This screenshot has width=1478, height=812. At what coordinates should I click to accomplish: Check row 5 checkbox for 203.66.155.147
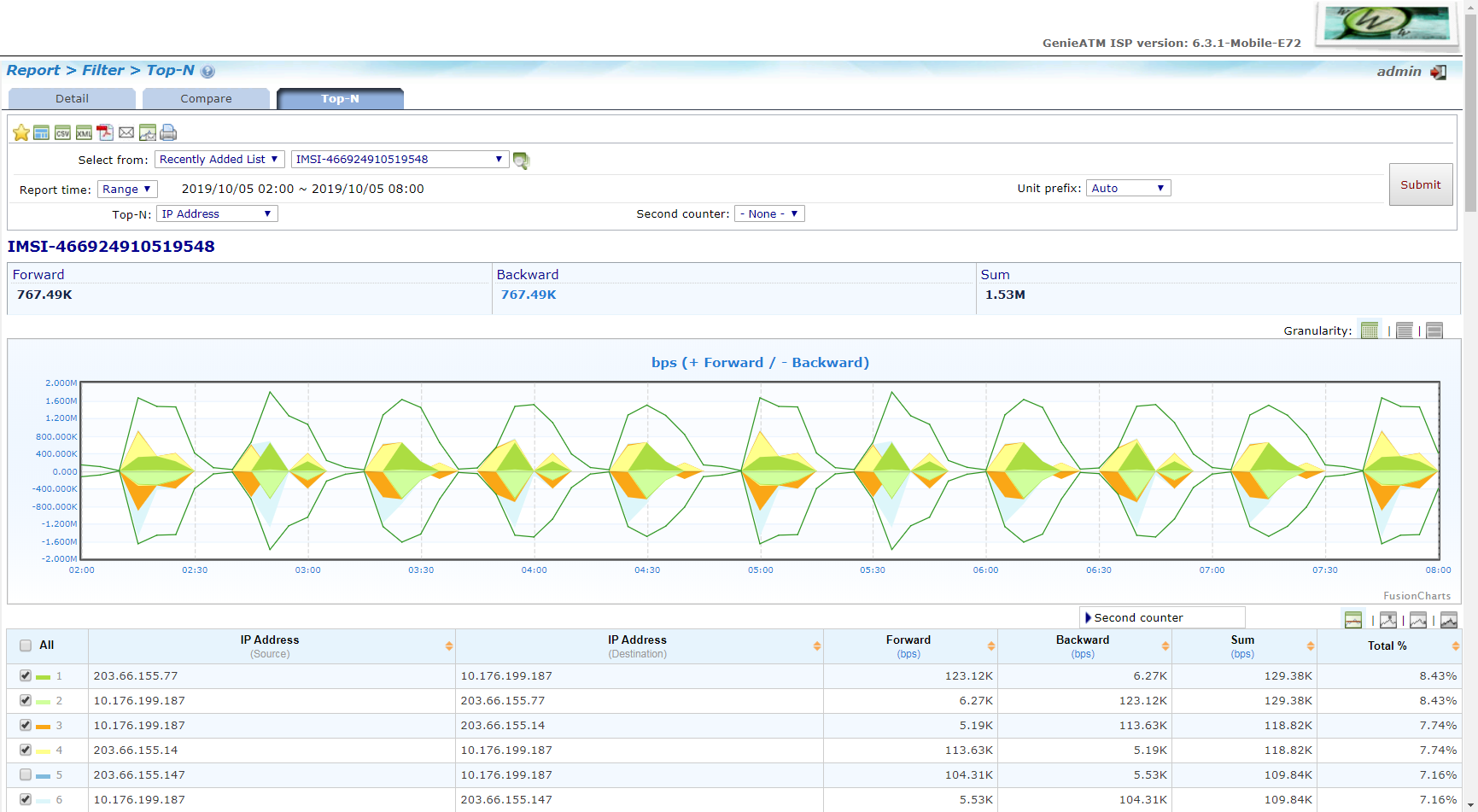26,774
